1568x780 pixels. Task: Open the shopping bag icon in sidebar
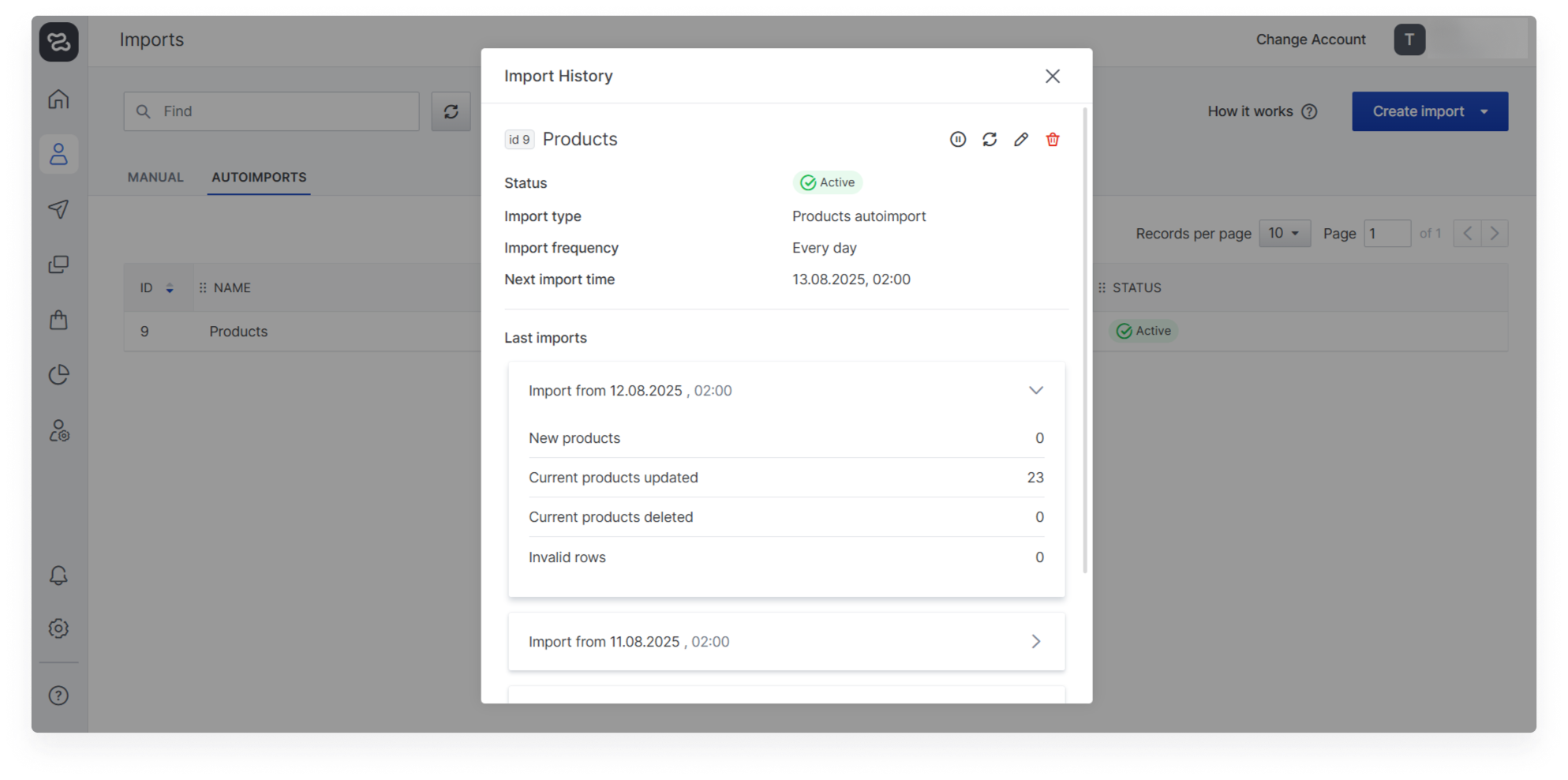(x=58, y=320)
